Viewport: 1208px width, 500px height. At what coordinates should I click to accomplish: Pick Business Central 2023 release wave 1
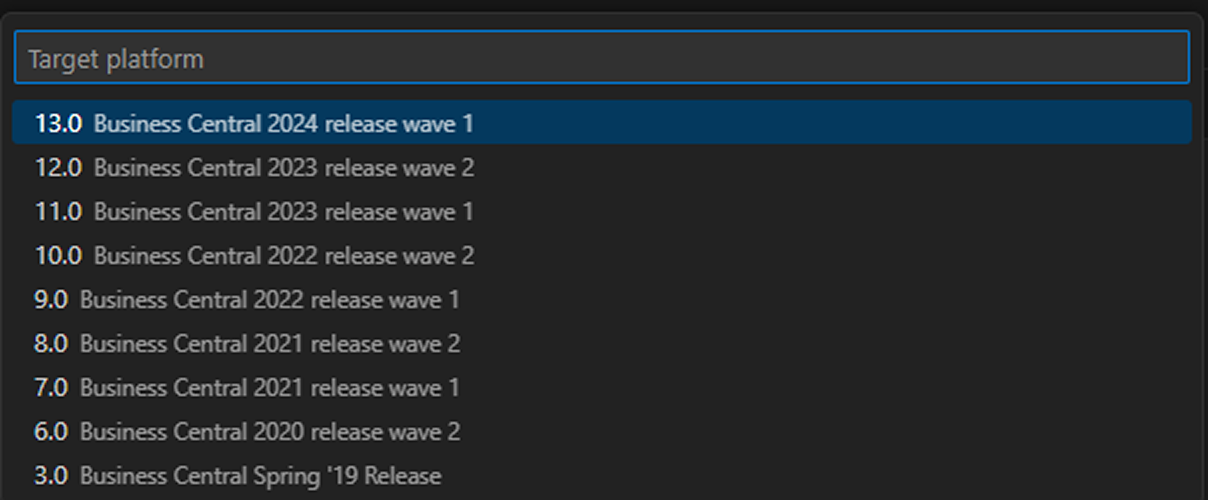click(284, 212)
